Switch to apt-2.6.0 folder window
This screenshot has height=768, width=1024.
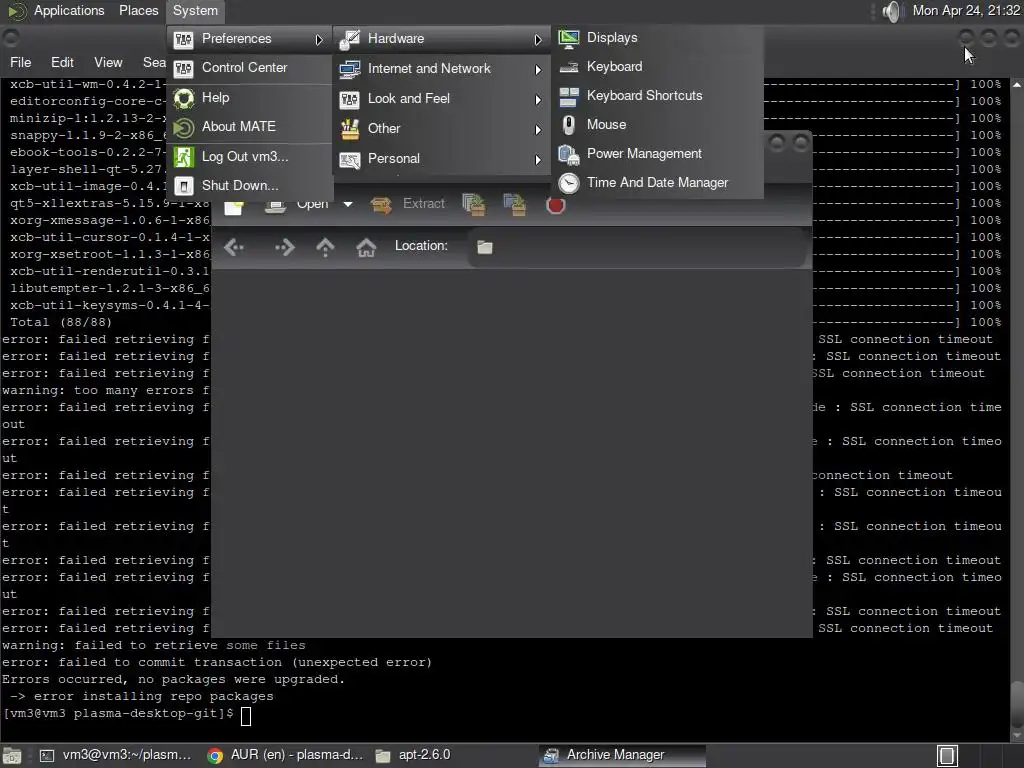click(413, 755)
